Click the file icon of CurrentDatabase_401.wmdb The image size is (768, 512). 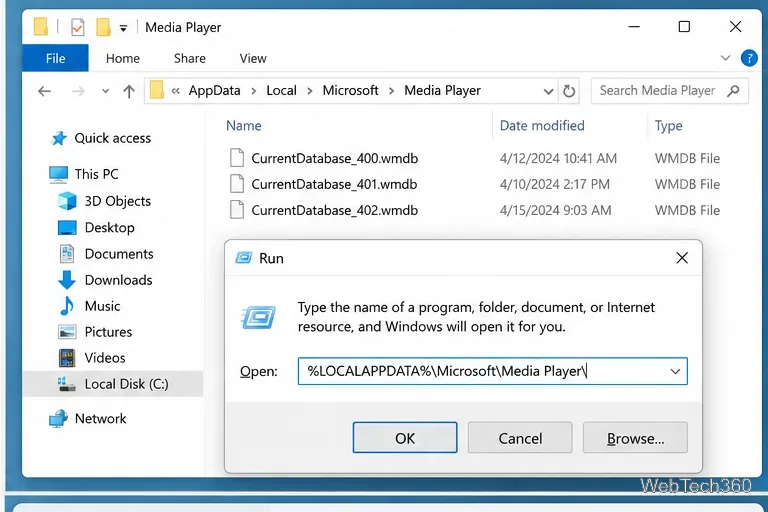click(237, 184)
